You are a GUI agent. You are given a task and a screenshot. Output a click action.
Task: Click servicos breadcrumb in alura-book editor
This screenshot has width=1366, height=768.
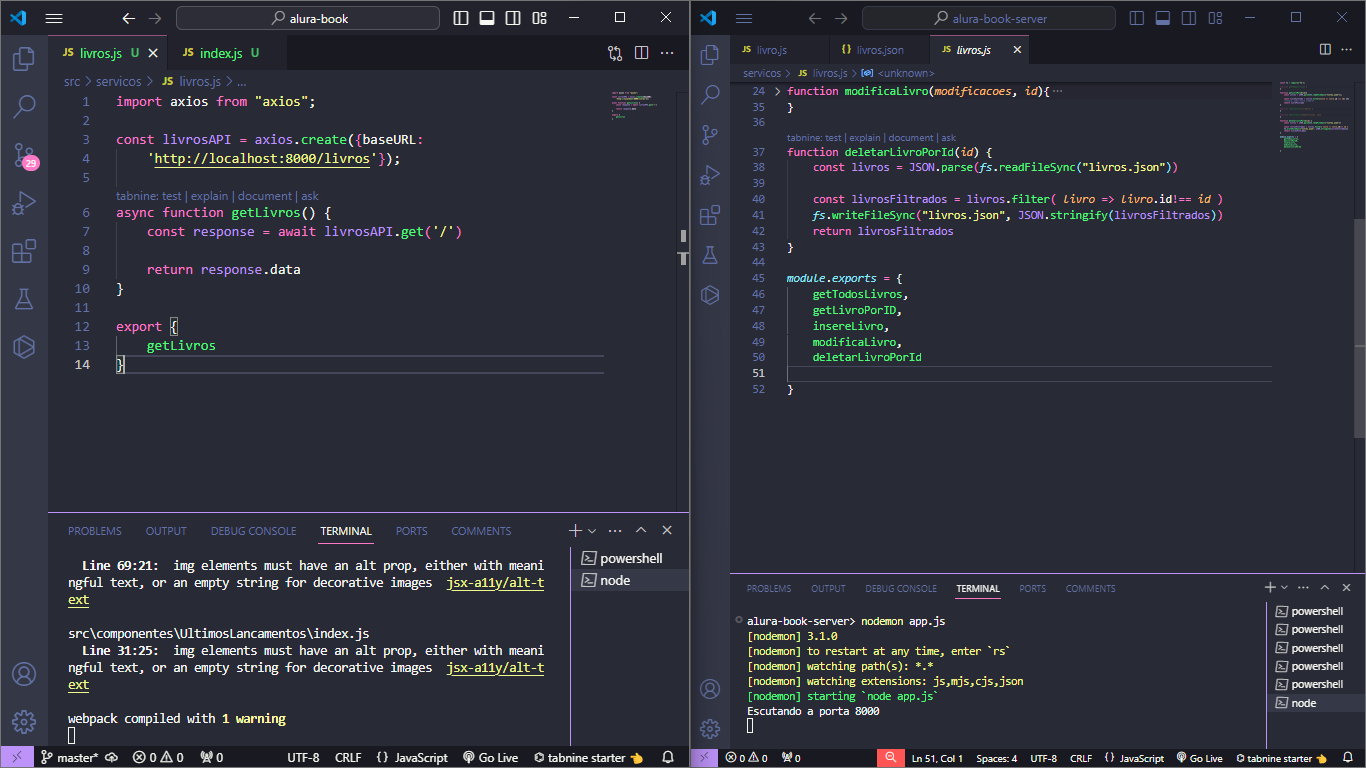(118, 82)
